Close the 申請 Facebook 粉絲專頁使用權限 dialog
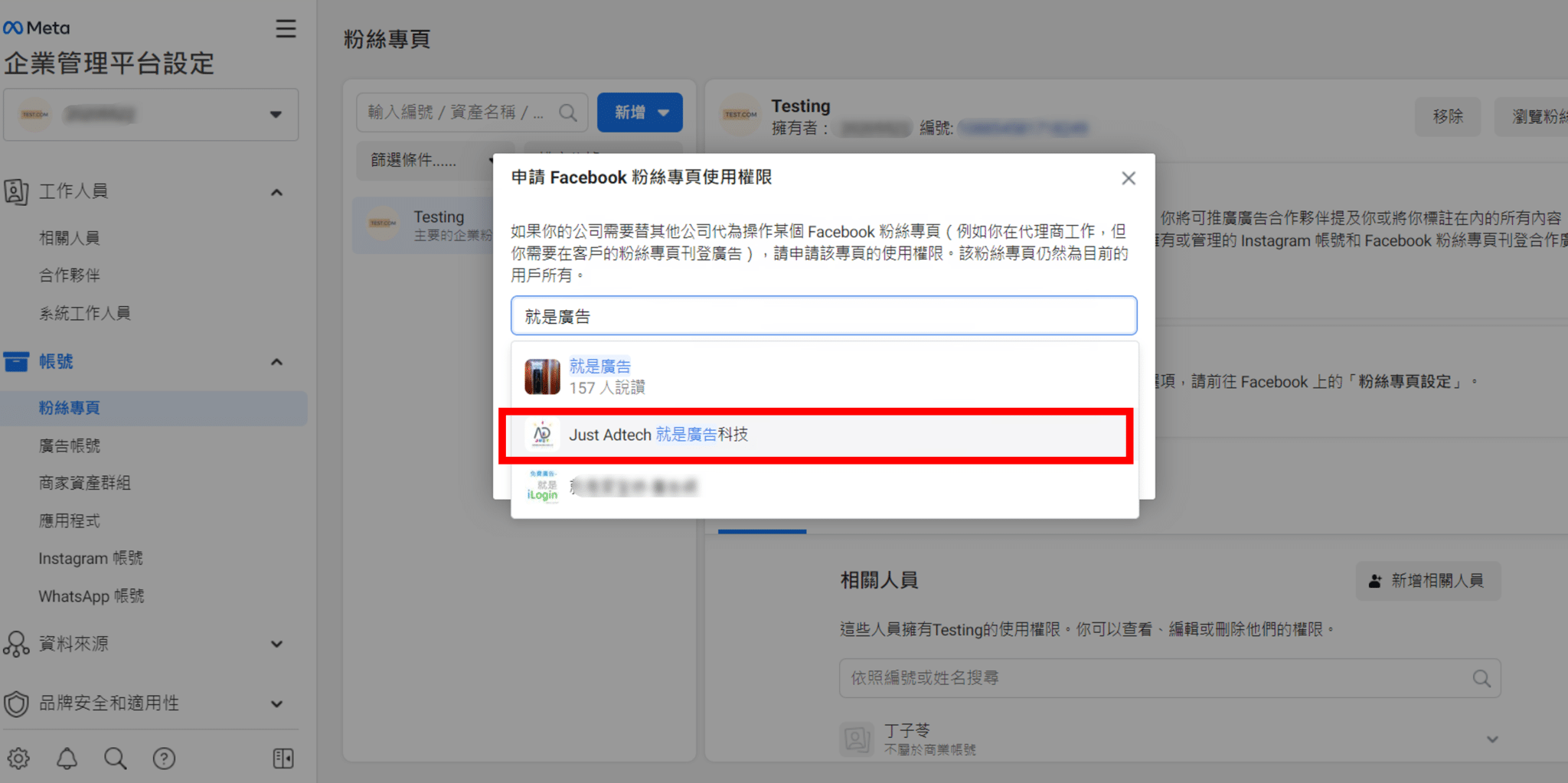Image resolution: width=1568 pixels, height=783 pixels. click(1129, 178)
